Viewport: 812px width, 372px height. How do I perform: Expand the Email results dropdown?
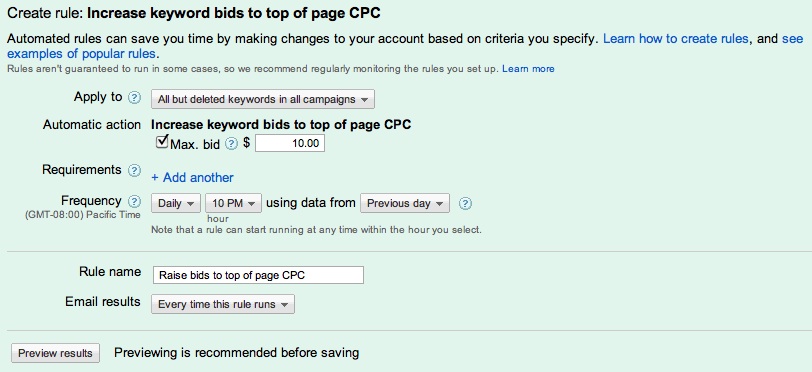pos(223,304)
